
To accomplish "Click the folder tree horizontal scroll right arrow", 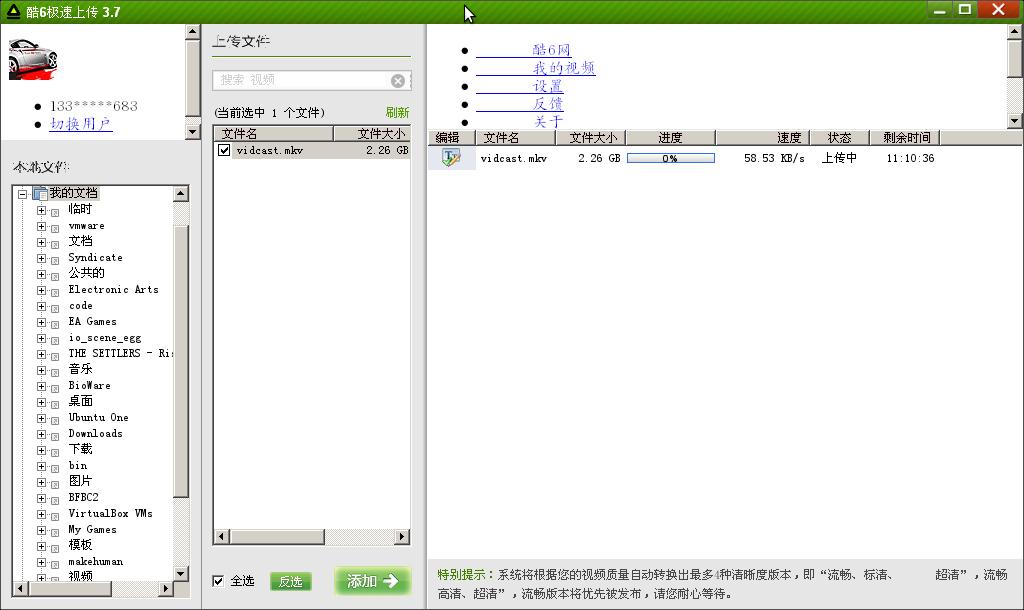I will click(x=166, y=588).
